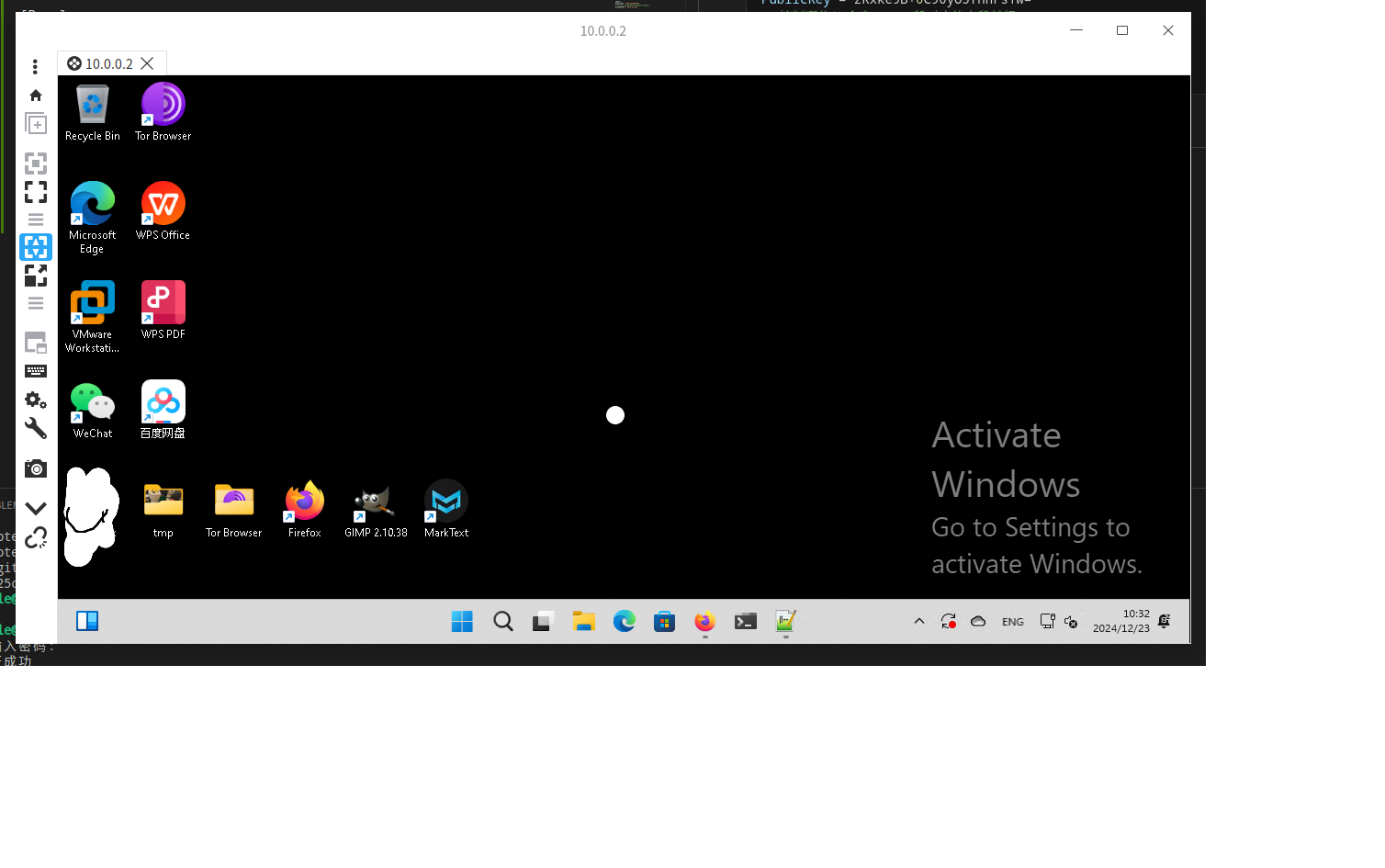The height and width of the screenshot is (868, 1385).
Task: Select the WPS PDF desktop icon
Action: pos(163,311)
